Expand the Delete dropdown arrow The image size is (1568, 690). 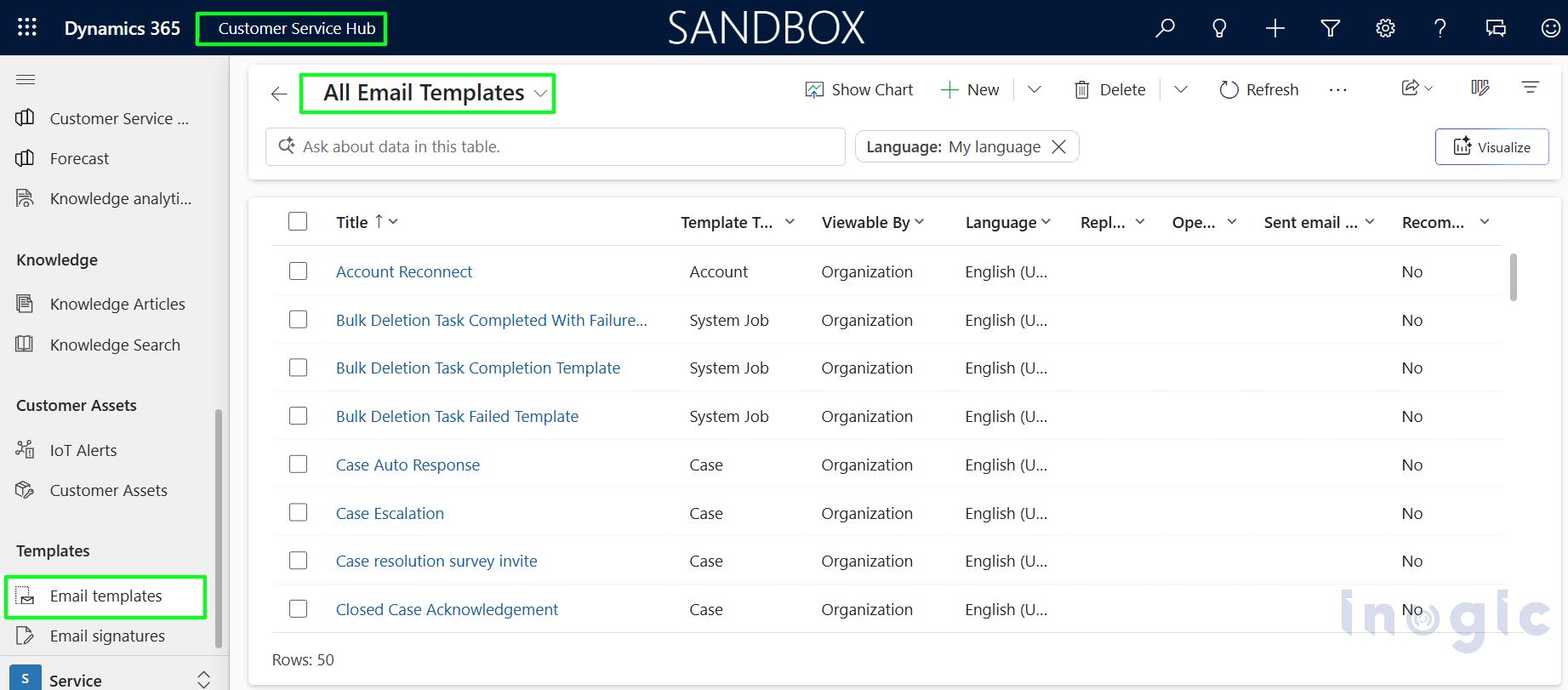coord(1180,89)
